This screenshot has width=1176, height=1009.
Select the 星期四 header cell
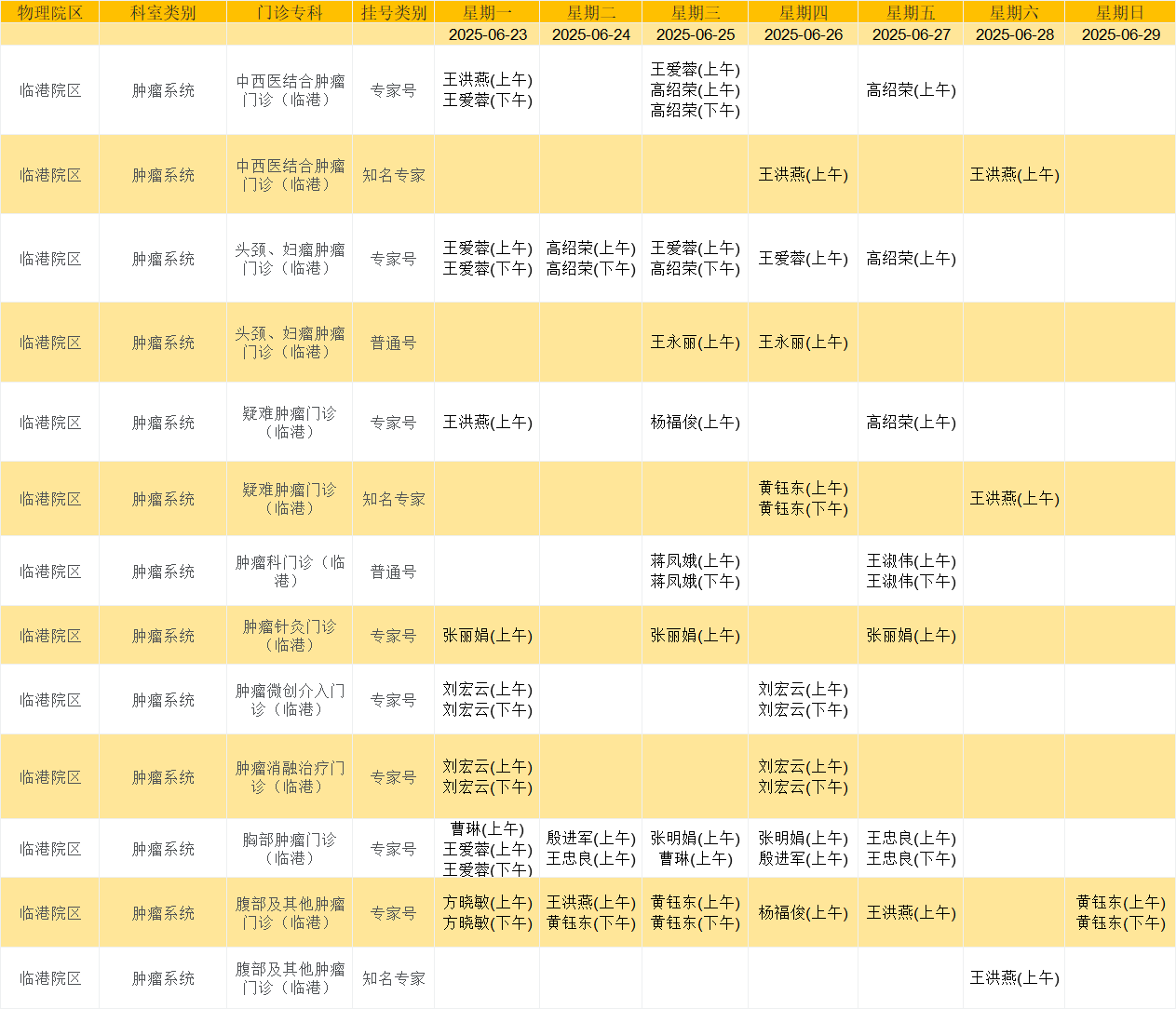pyautogui.click(x=804, y=12)
